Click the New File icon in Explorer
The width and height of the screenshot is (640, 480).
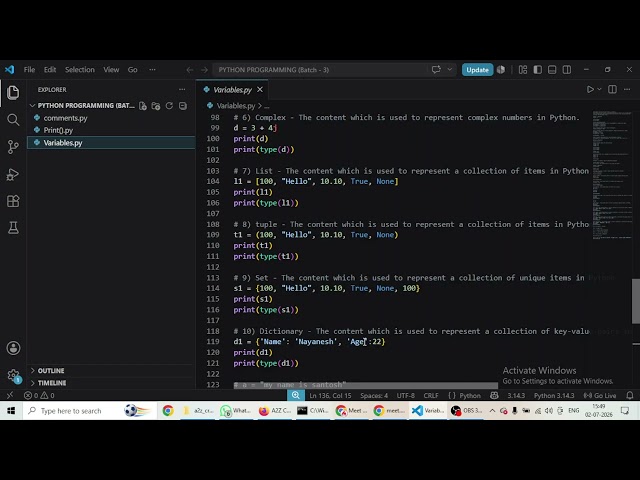pos(142,106)
